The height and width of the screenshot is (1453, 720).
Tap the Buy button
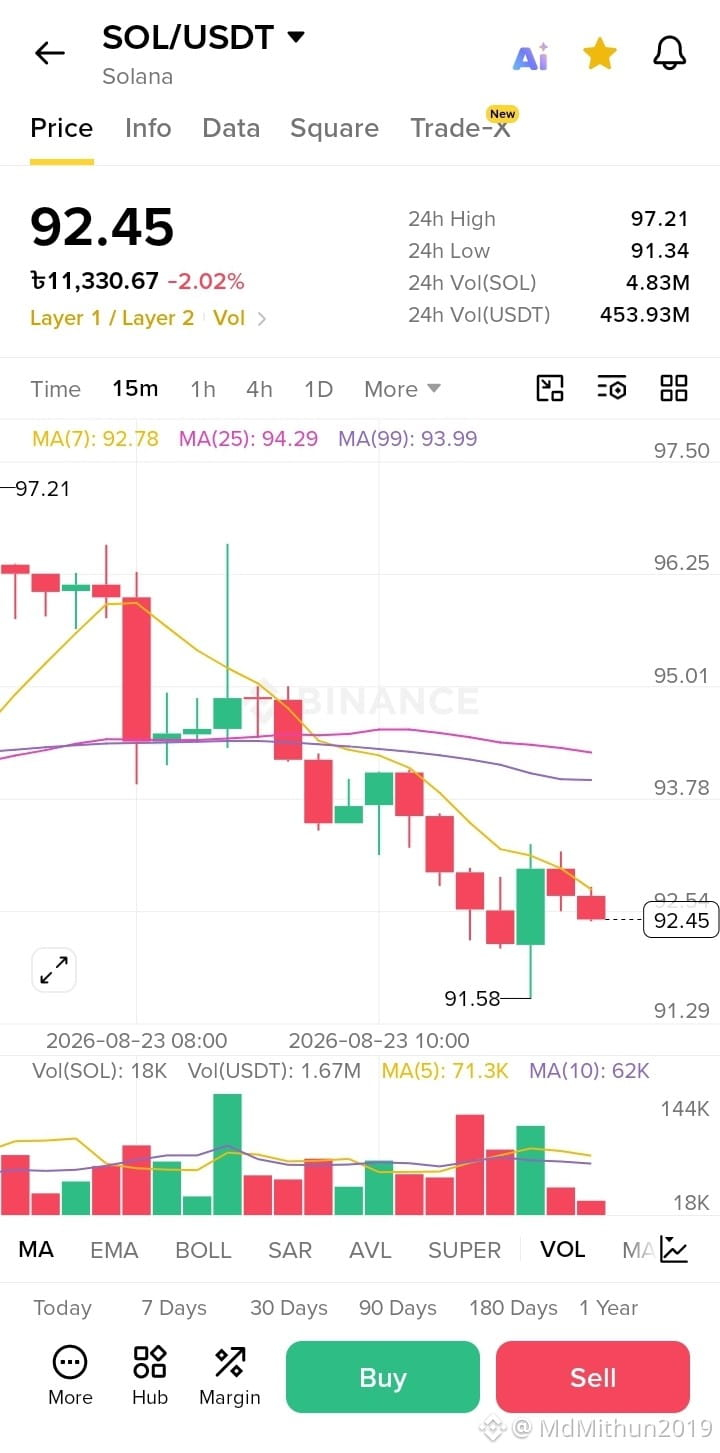(x=383, y=1377)
